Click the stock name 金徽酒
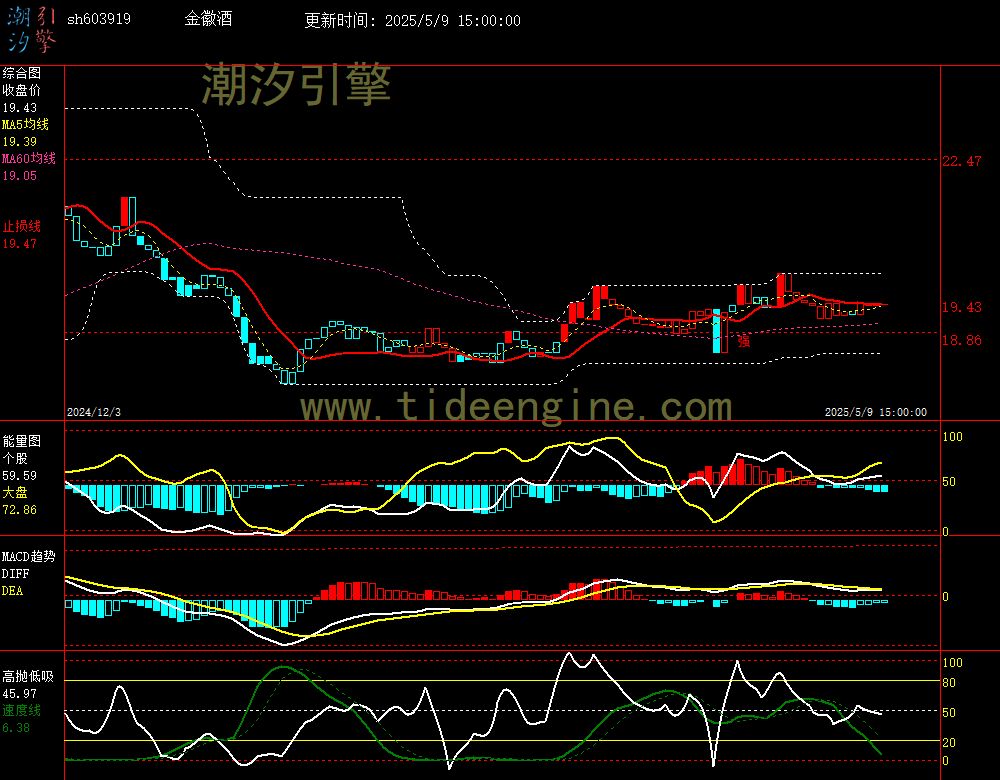 point(208,18)
